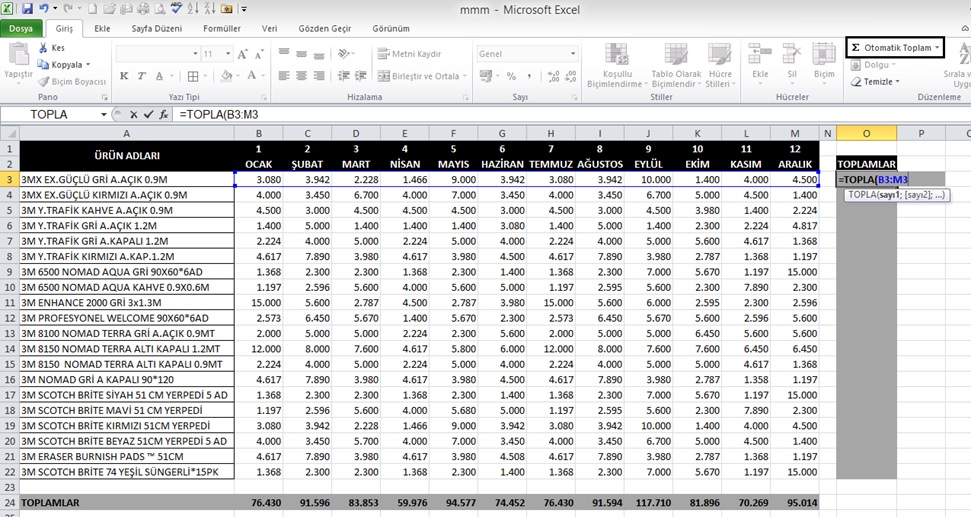Create a new blank workbook icon
This screenshot has height=517, width=971.
(x=92, y=9)
